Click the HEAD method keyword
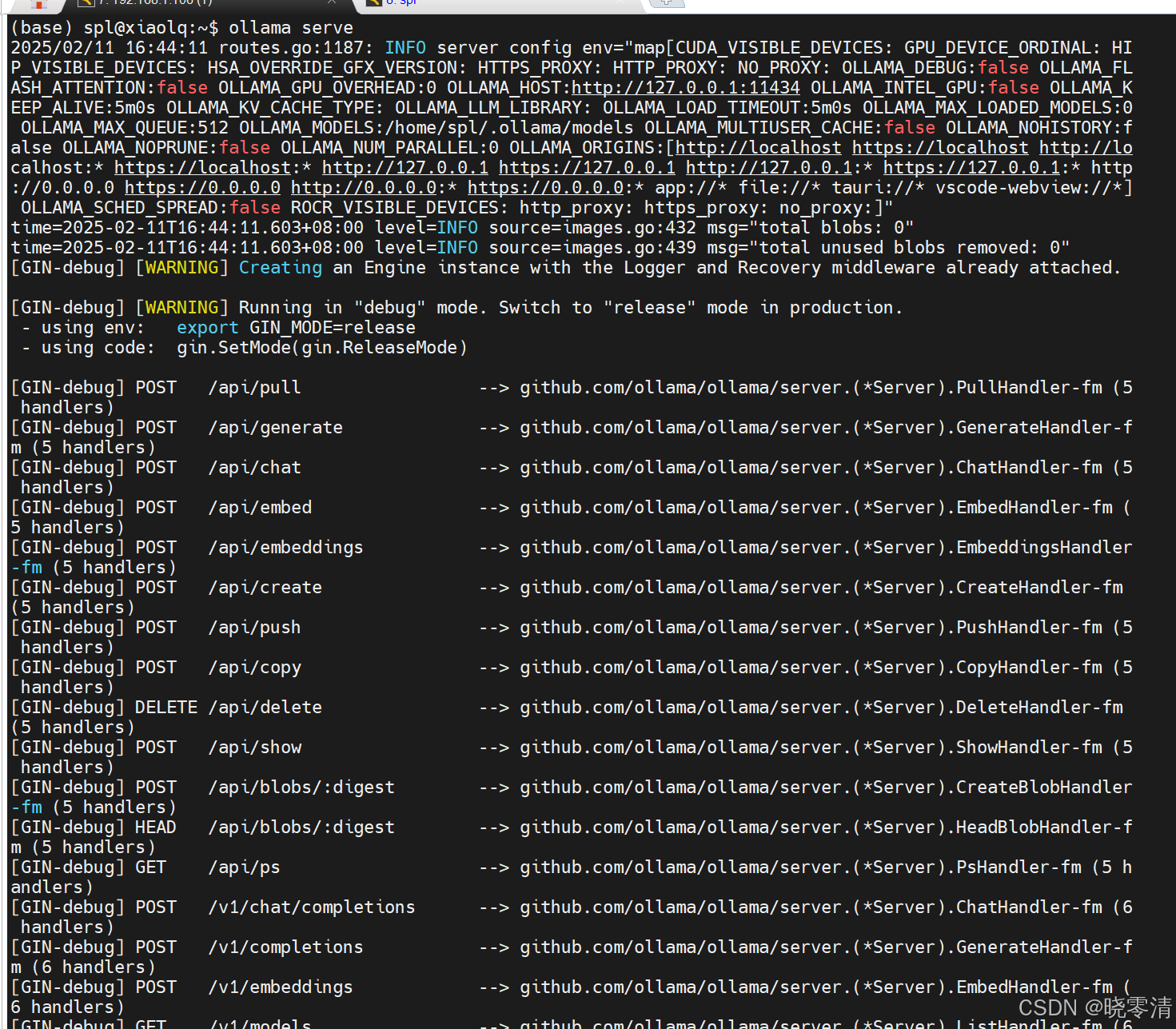 pyautogui.click(x=155, y=828)
